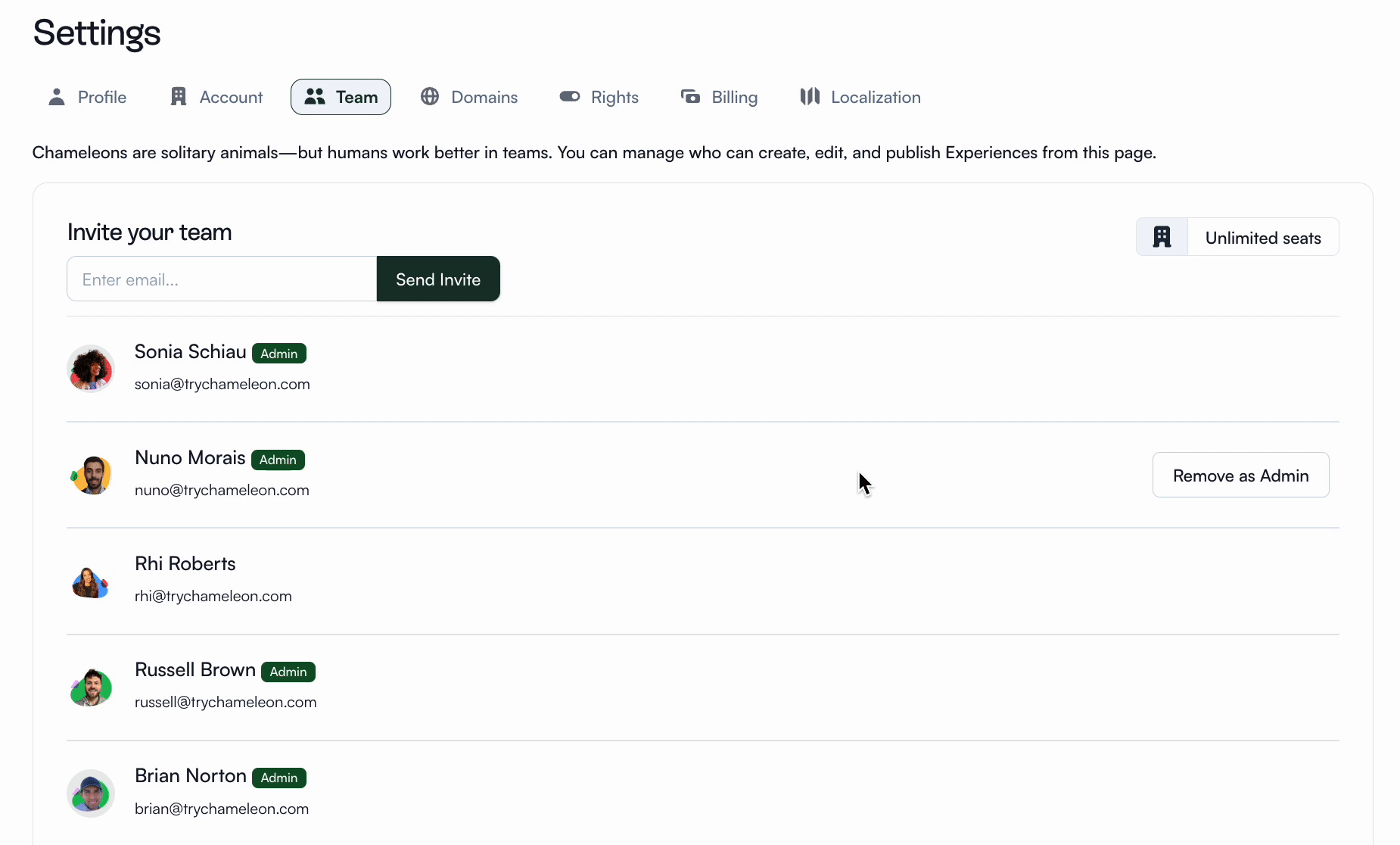Image resolution: width=1400 pixels, height=845 pixels.
Task: Click the Profile person icon
Action: [57, 97]
